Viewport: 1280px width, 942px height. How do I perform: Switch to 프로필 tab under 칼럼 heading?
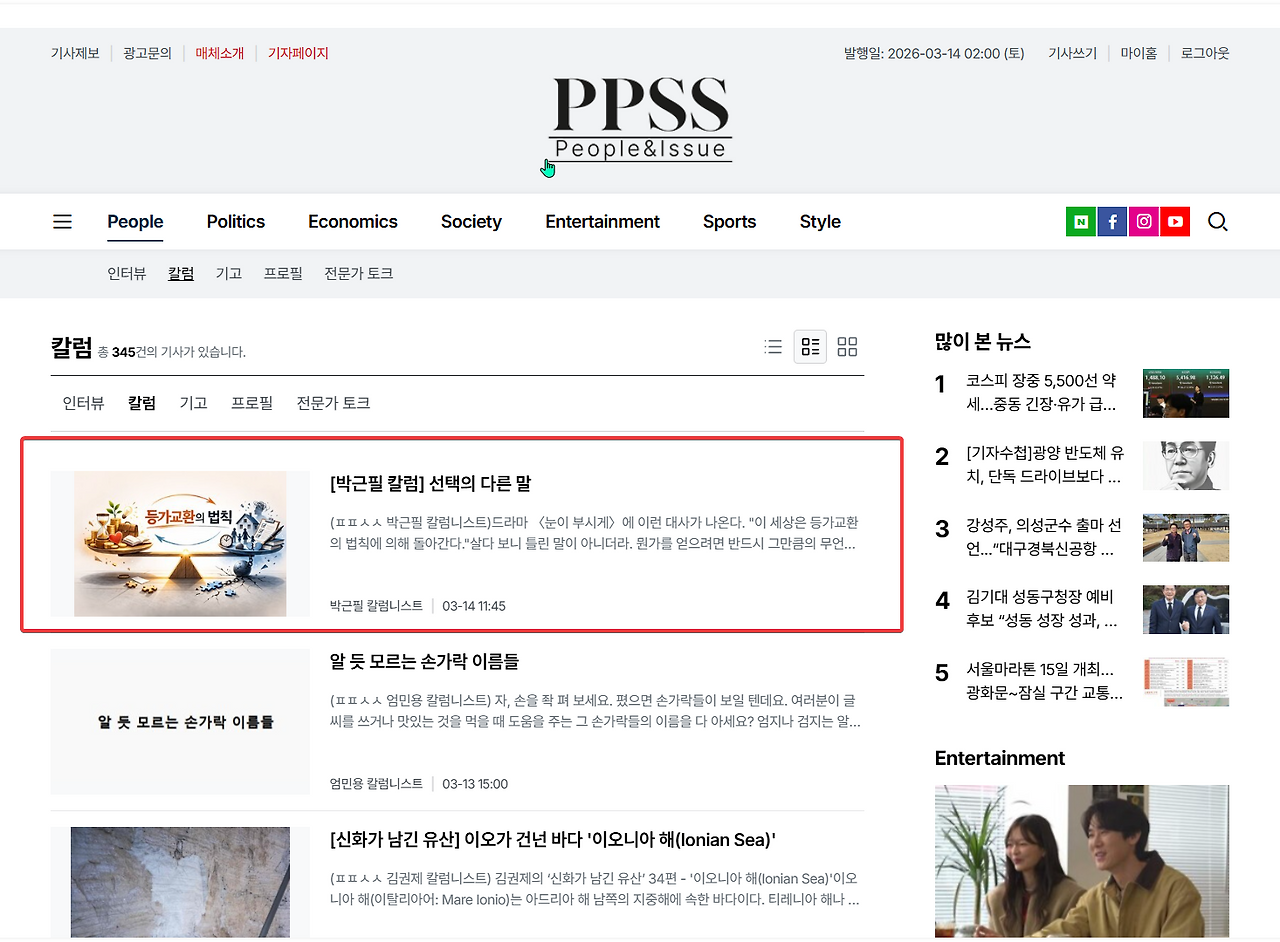click(252, 403)
